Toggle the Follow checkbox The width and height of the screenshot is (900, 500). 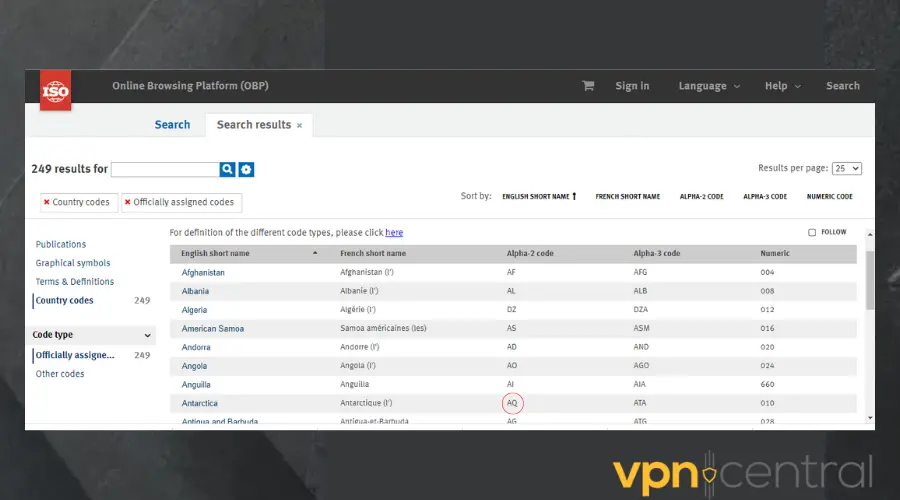coord(812,232)
